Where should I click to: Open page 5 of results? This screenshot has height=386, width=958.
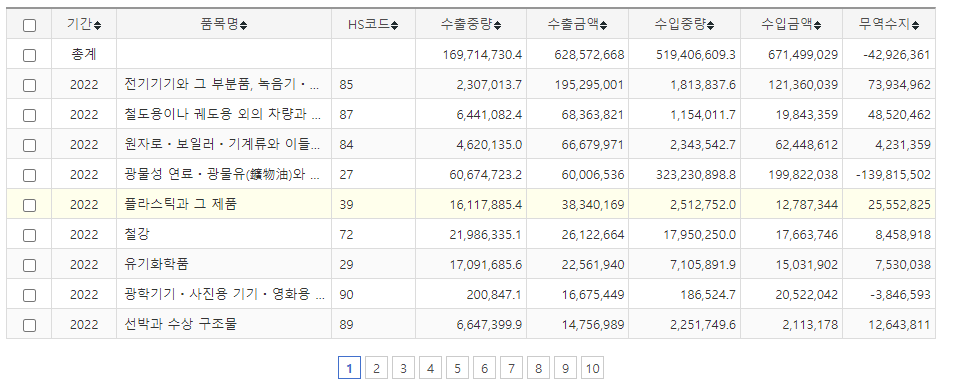coord(457,368)
